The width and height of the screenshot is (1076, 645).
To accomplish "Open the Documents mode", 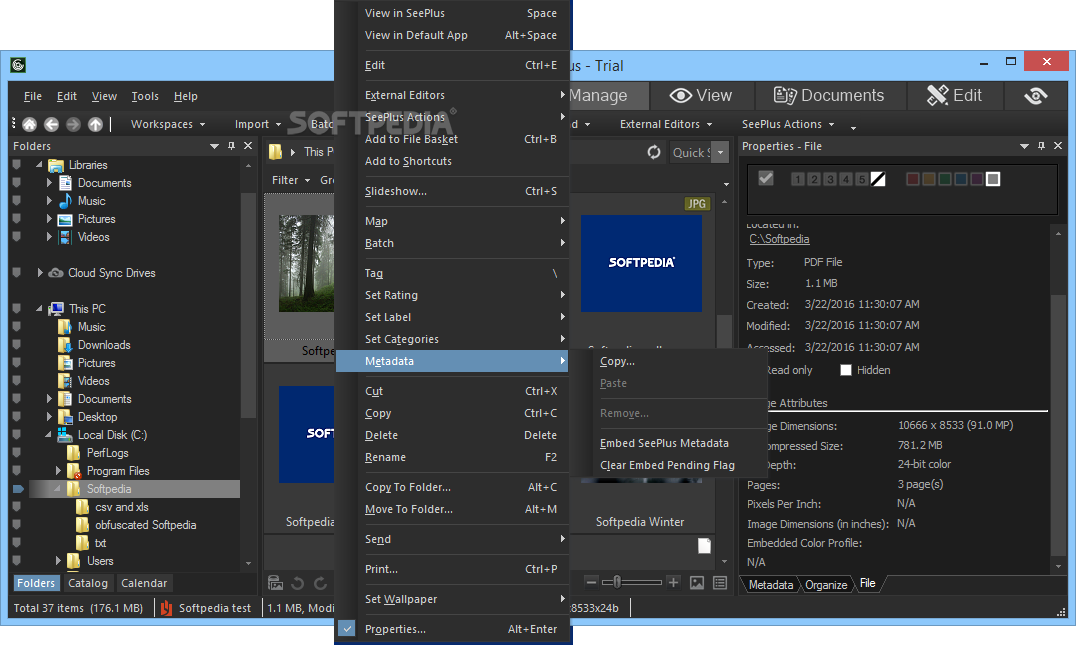I will 829,95.
